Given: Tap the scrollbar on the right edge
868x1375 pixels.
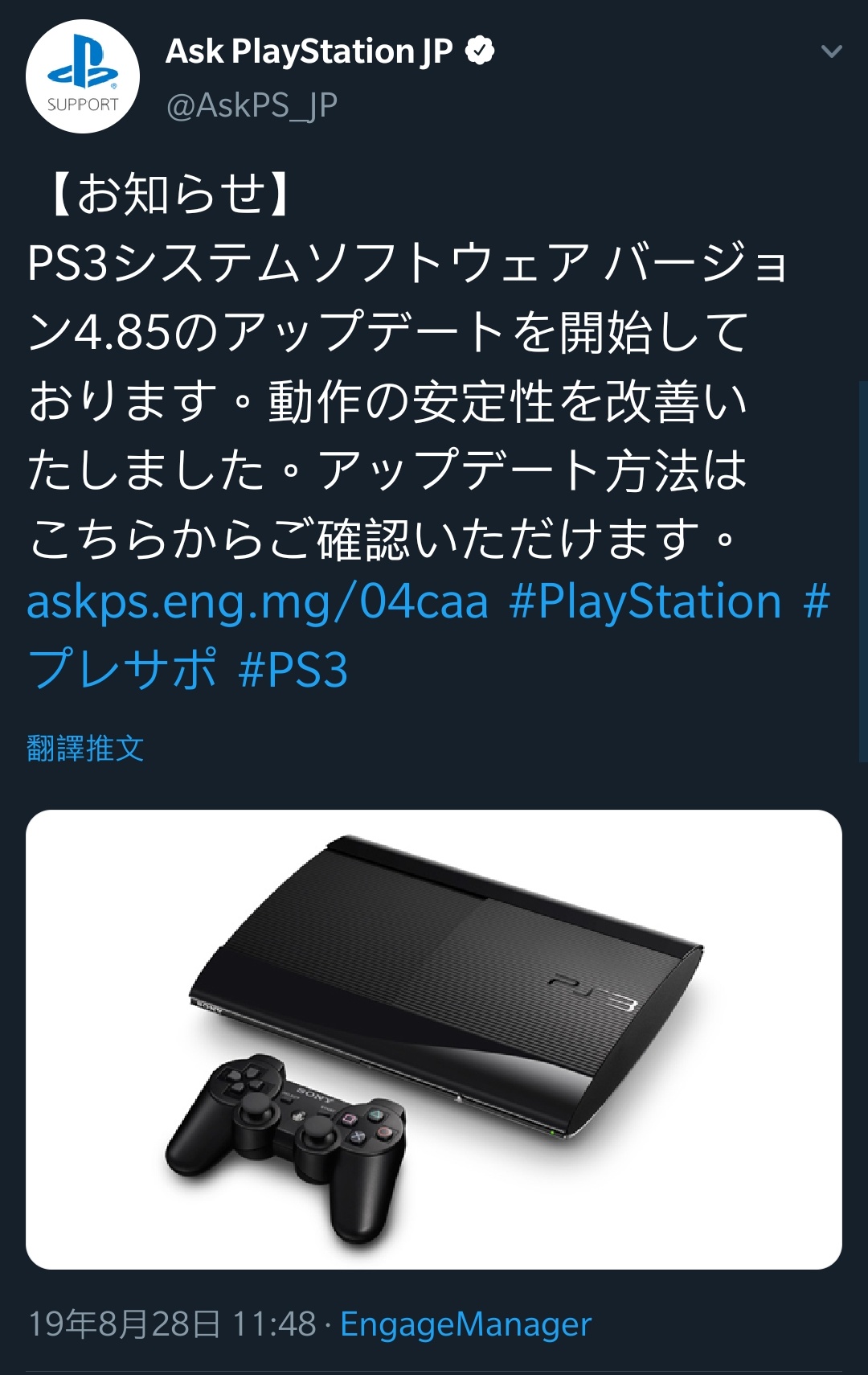Looking at the screenshot, I should click(862, 571).
